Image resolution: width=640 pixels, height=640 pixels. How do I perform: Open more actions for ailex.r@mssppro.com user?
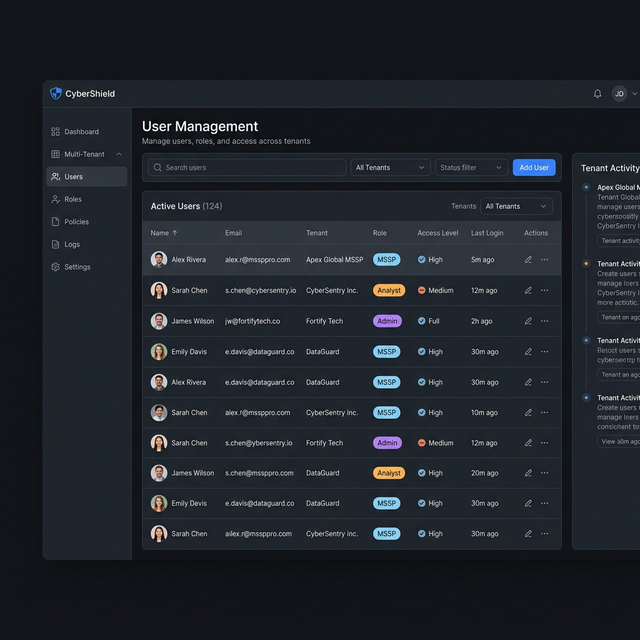tap(544, 533)
